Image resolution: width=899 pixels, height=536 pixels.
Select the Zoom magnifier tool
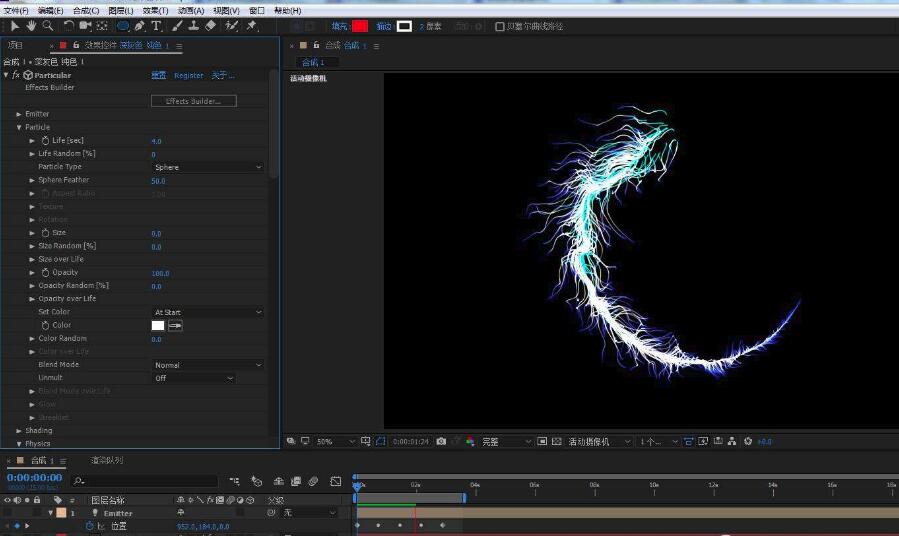[47, 26]
